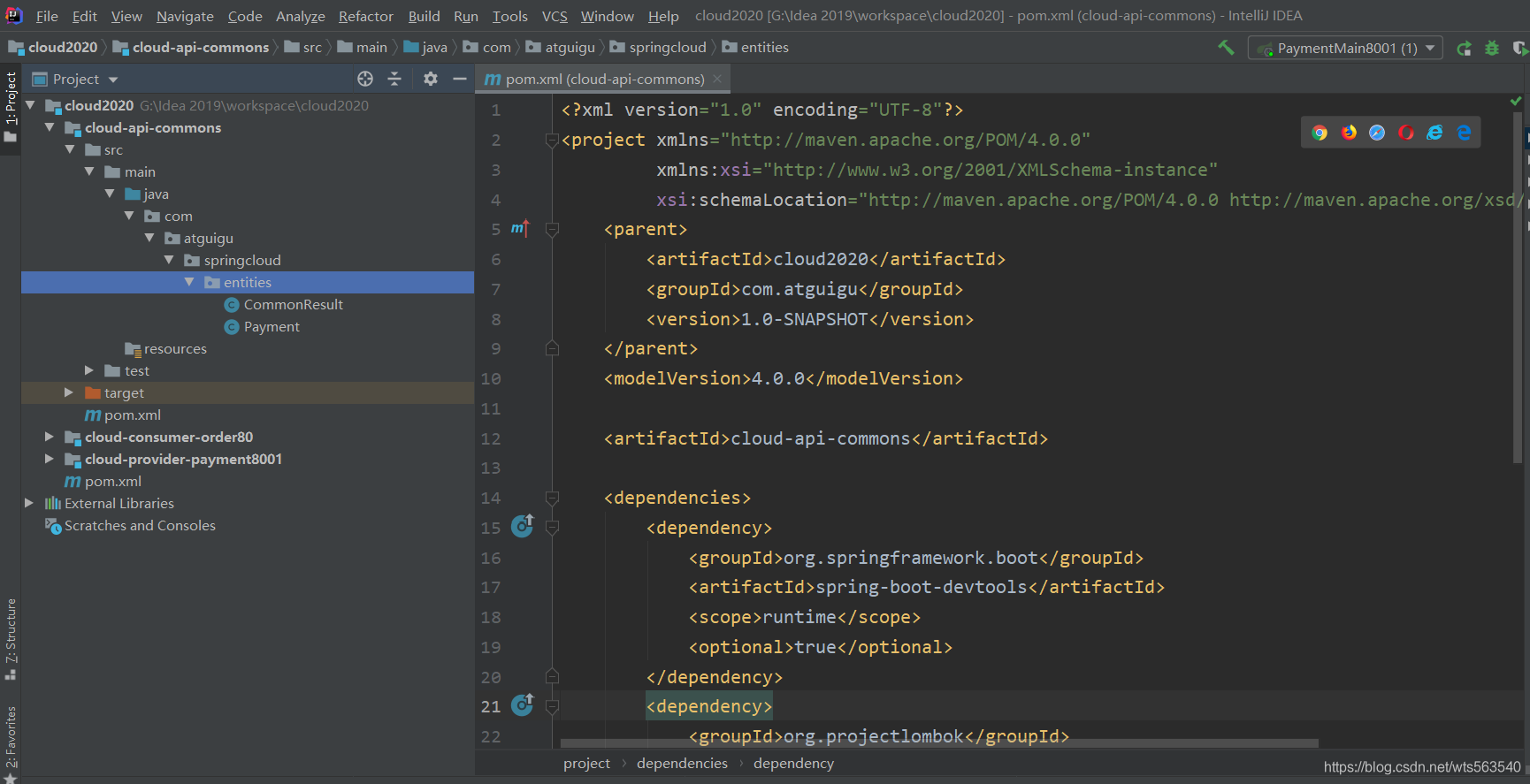Collapse the src folder arrow
Screen dimensions: 1530x784
pos(70,149)
